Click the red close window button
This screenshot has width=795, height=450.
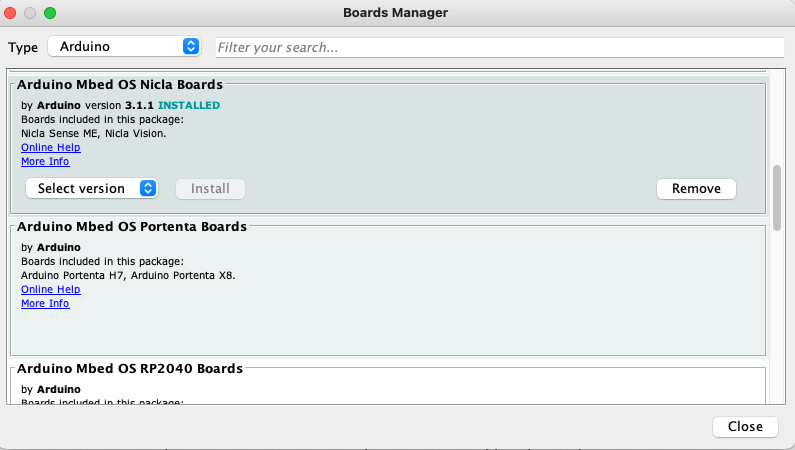10,13
